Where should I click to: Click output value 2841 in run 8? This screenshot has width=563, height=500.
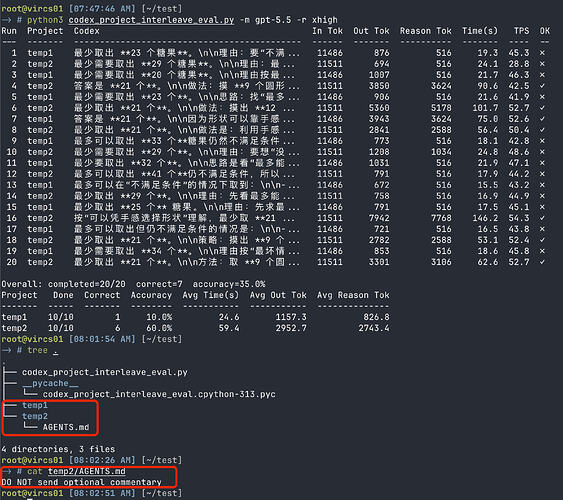click(x=379, y=130)
